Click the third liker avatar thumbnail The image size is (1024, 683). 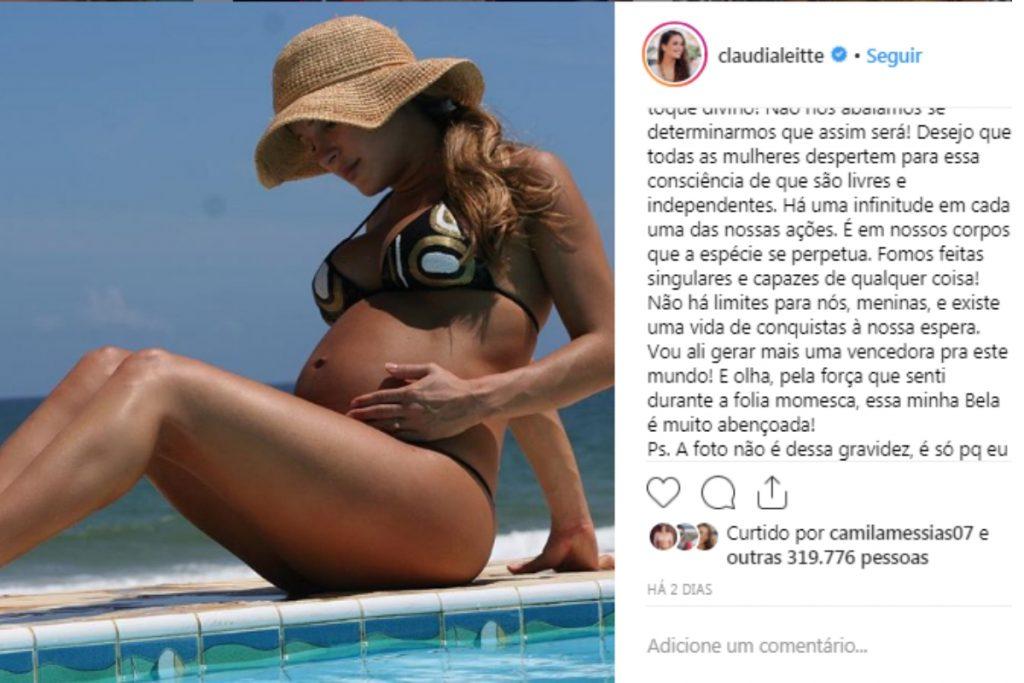(706, 536)
